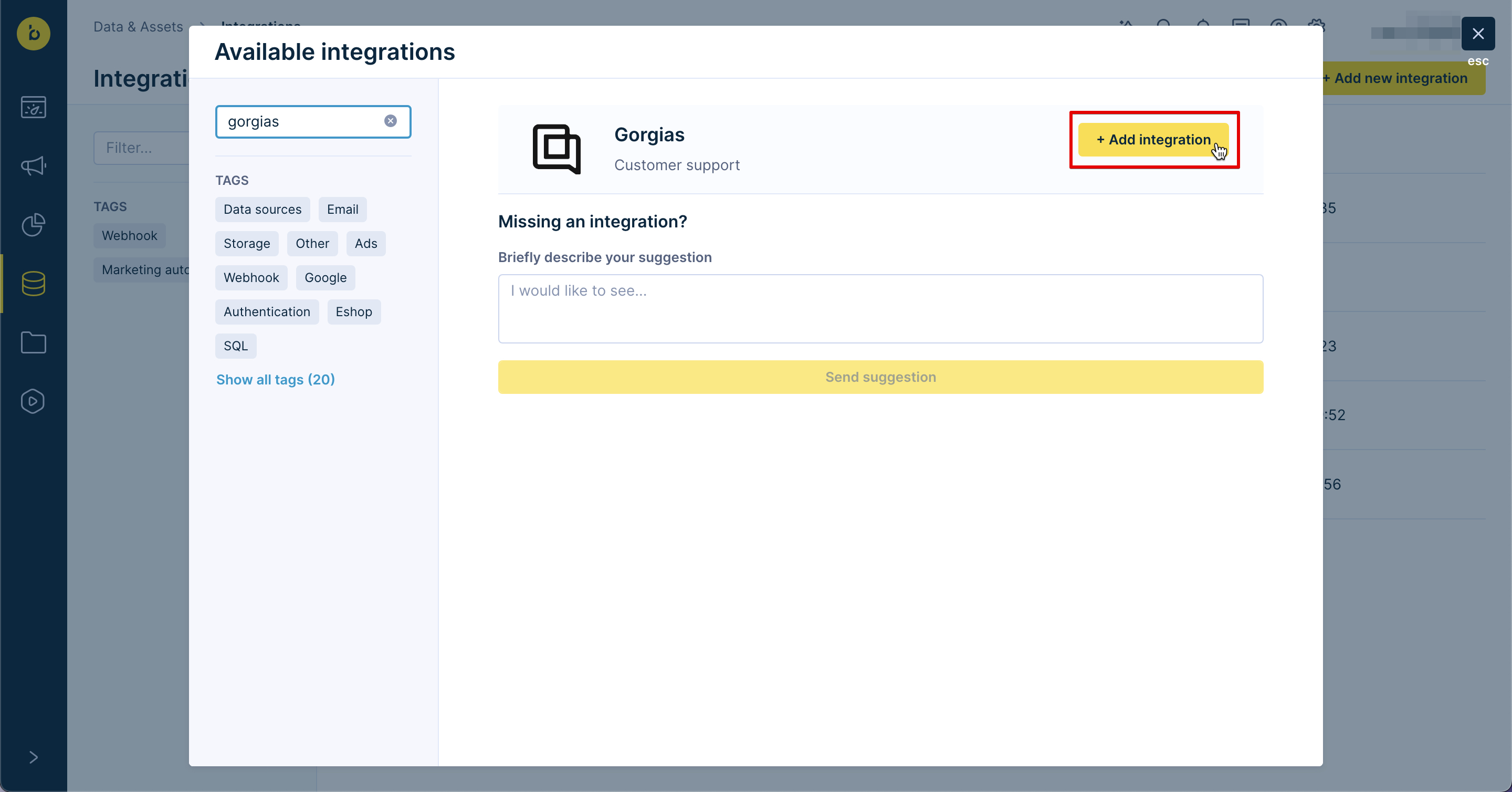Viewport: 1512px width, 792px height.
Task: Open Data & Assets breadcrumb in background
Action: [139, 26]
